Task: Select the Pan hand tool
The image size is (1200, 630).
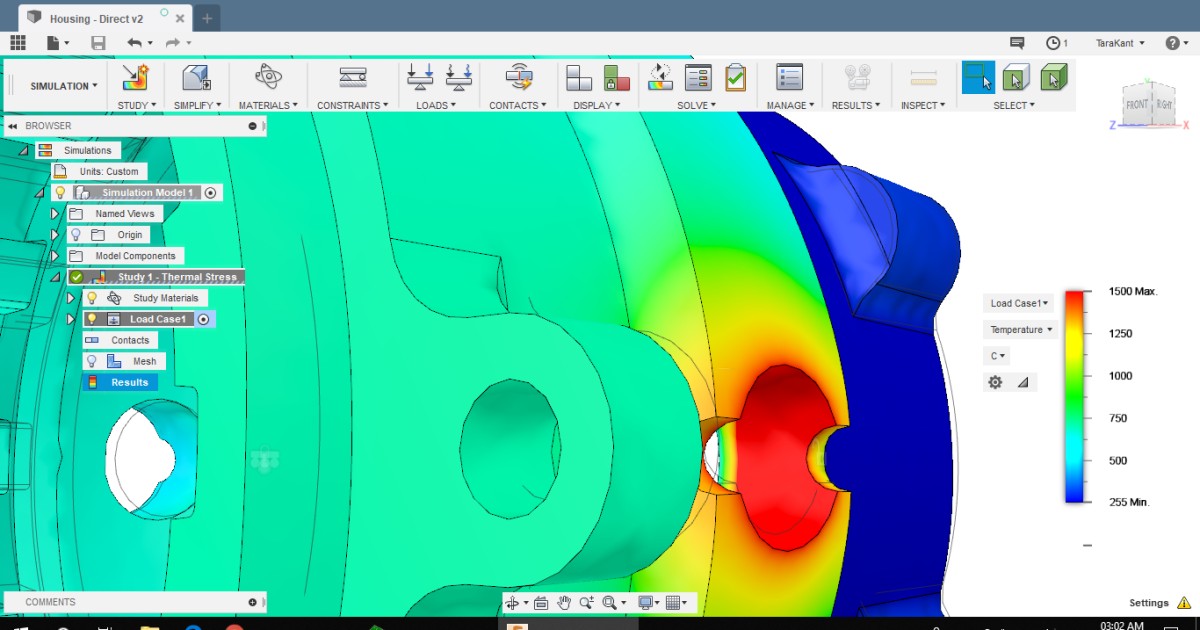Action: (564, 603)
